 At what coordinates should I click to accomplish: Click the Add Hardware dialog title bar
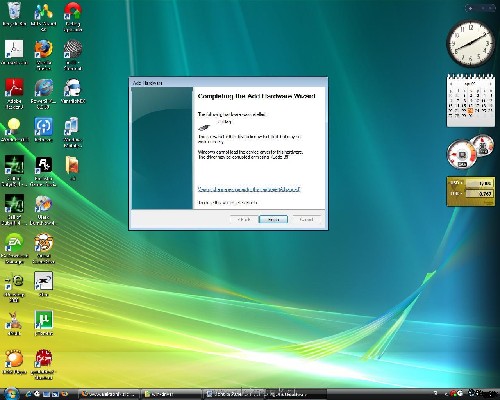tap(228, 82)
